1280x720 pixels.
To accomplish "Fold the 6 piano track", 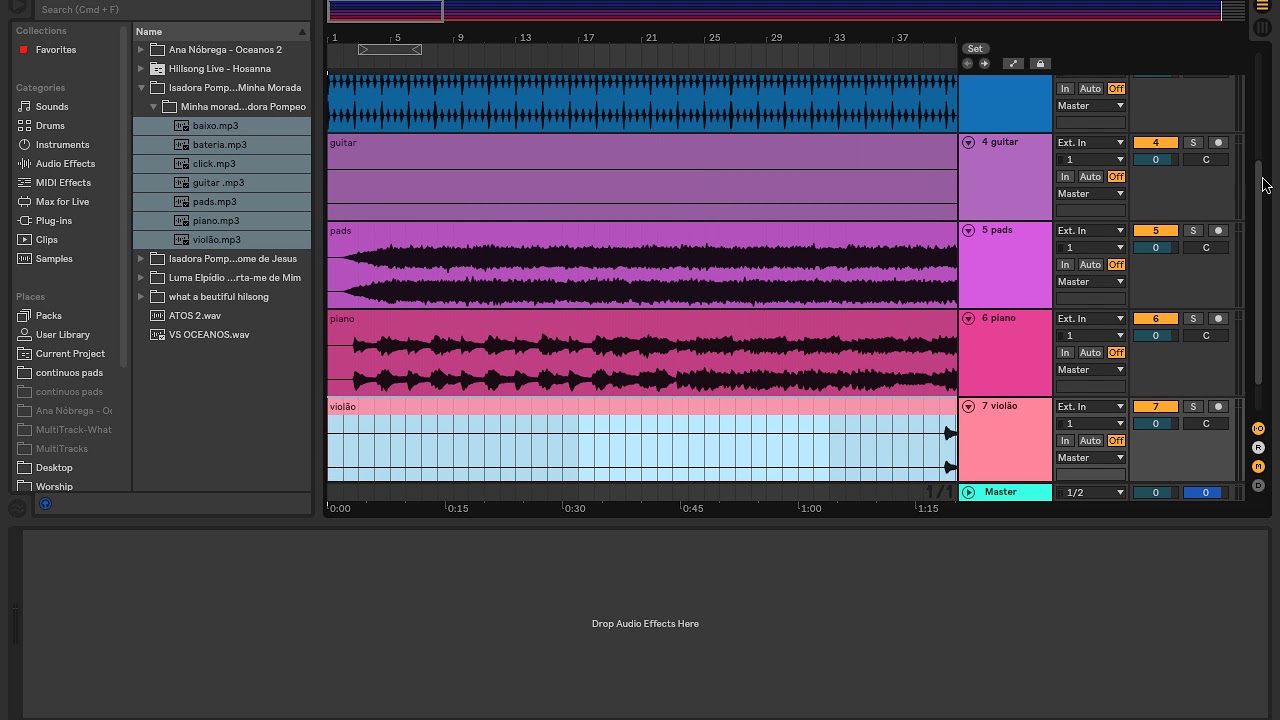I will point(968,319).
